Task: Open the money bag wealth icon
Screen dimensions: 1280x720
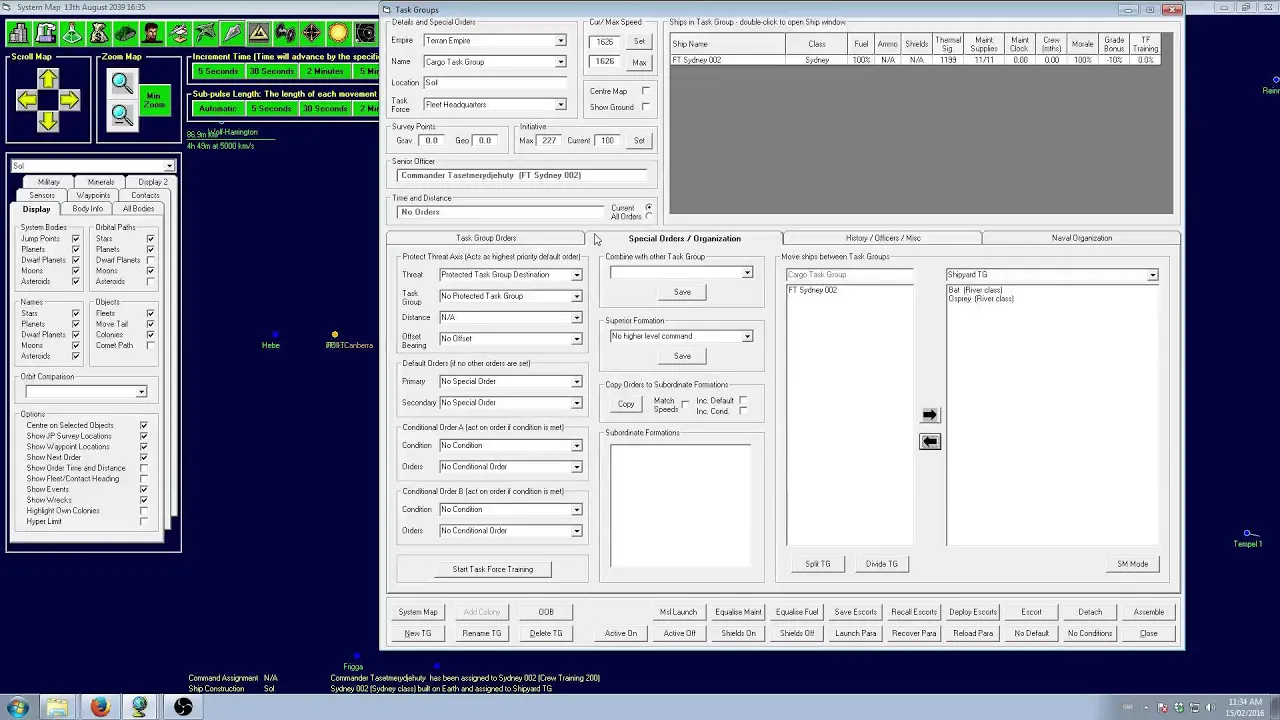Action: (98, 34)
